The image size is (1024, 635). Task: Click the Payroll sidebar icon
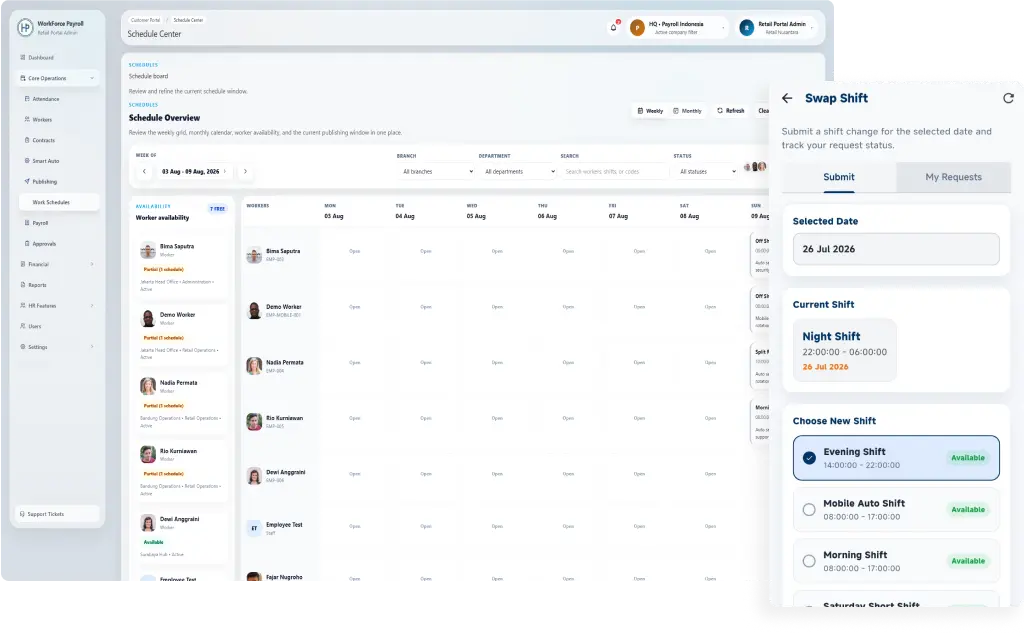click(27, 223)
